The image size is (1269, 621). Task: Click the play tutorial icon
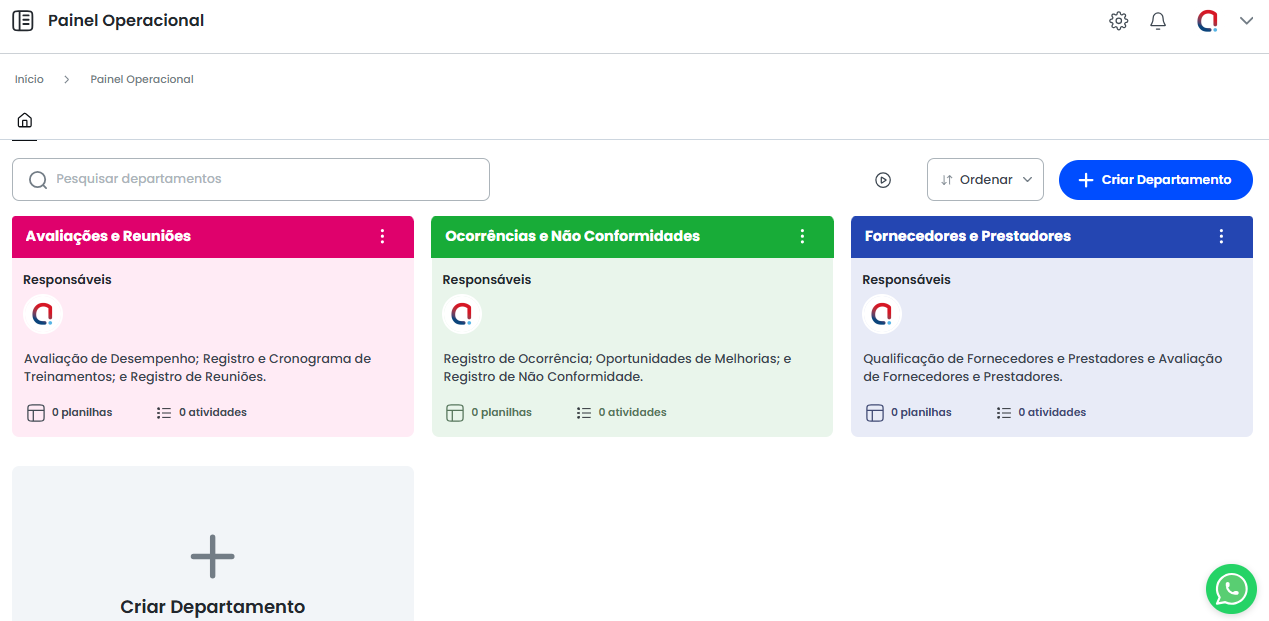click(x=883, y=180)
